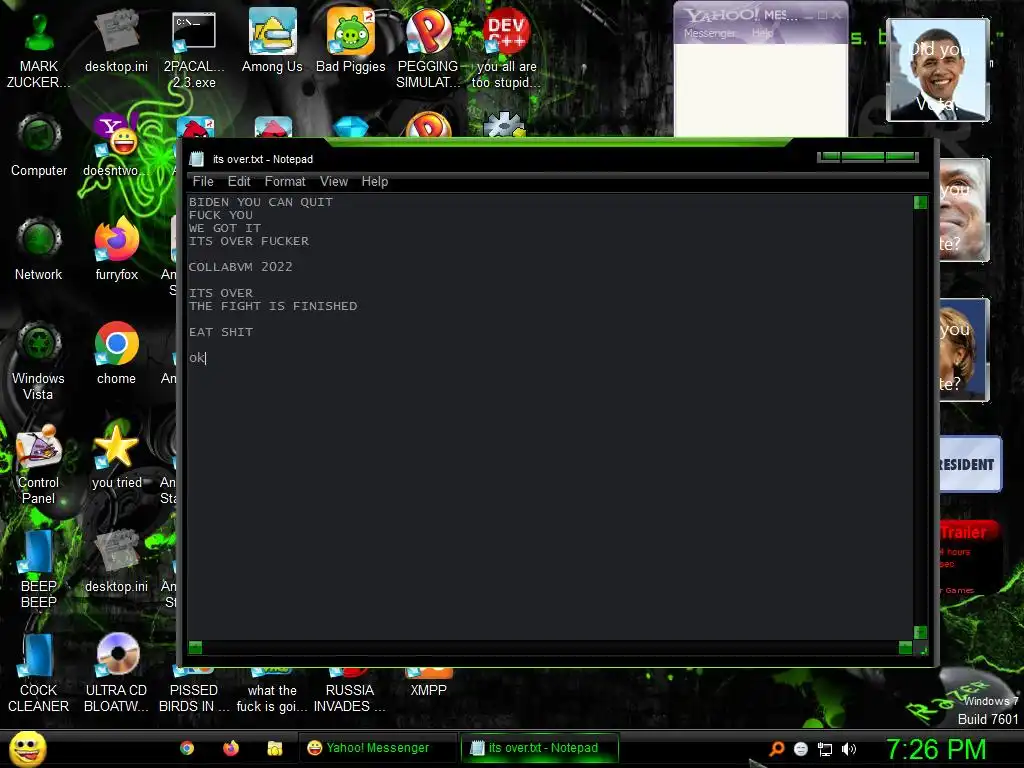This screenshot has width=1024, height=768.
Task: Select the desktop.ini file beside MARK ZUCKER...
Action: click(116, 42)
